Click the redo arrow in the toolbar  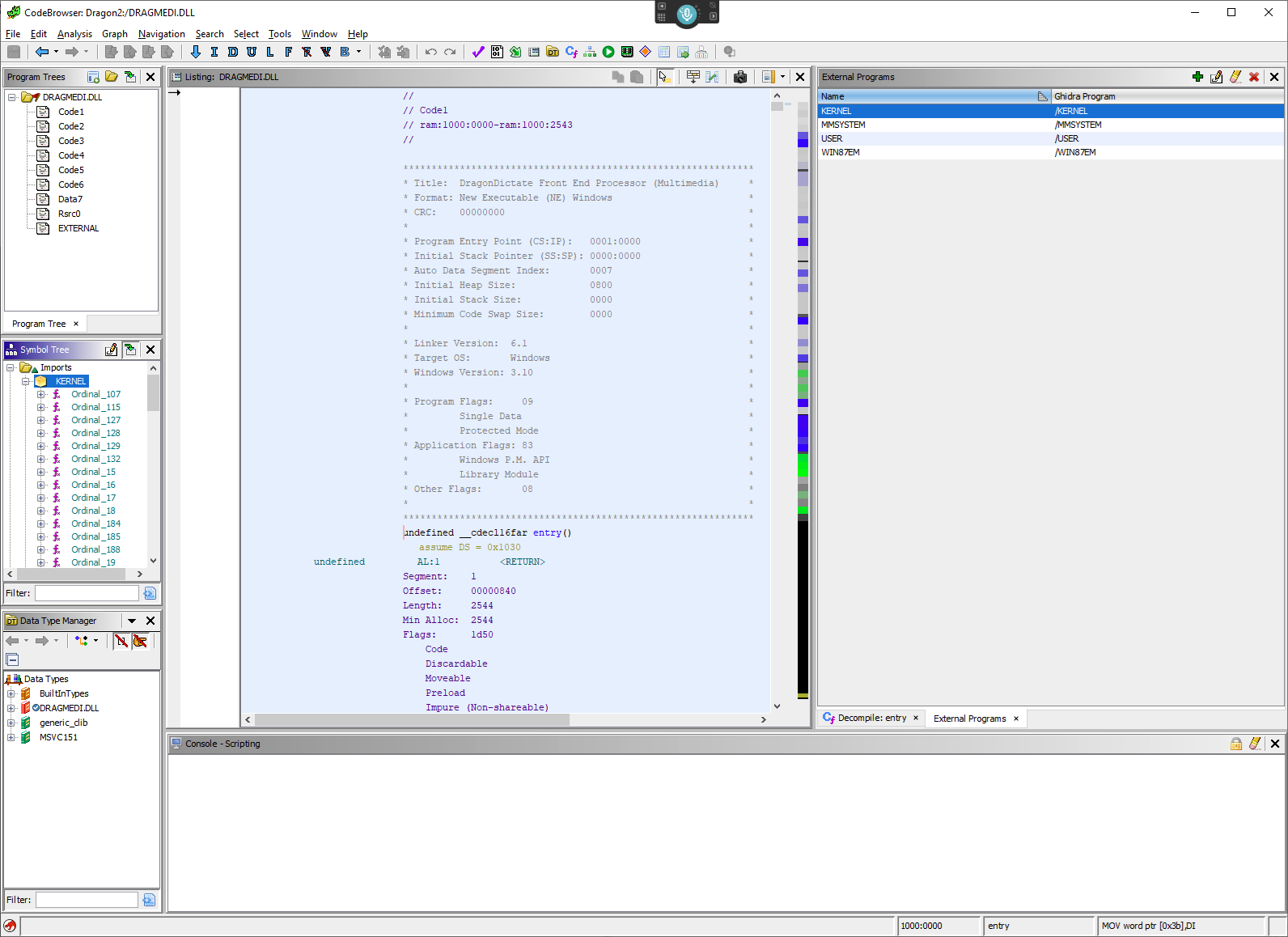point(450,52)
